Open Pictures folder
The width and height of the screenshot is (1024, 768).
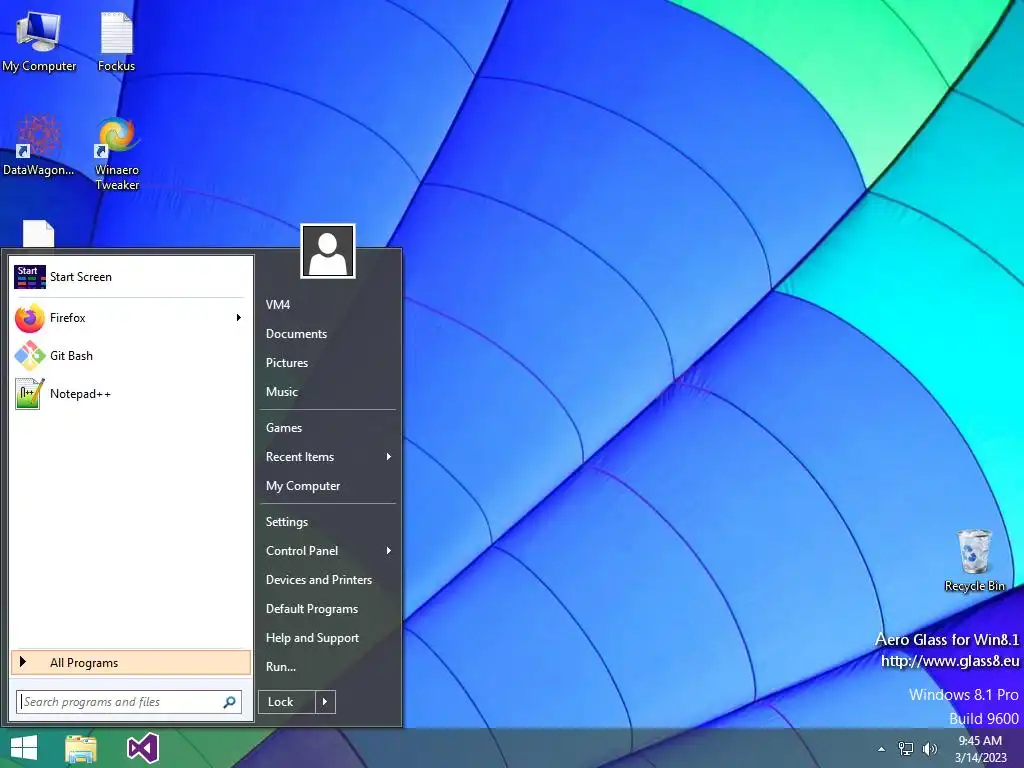click(328, 363)
